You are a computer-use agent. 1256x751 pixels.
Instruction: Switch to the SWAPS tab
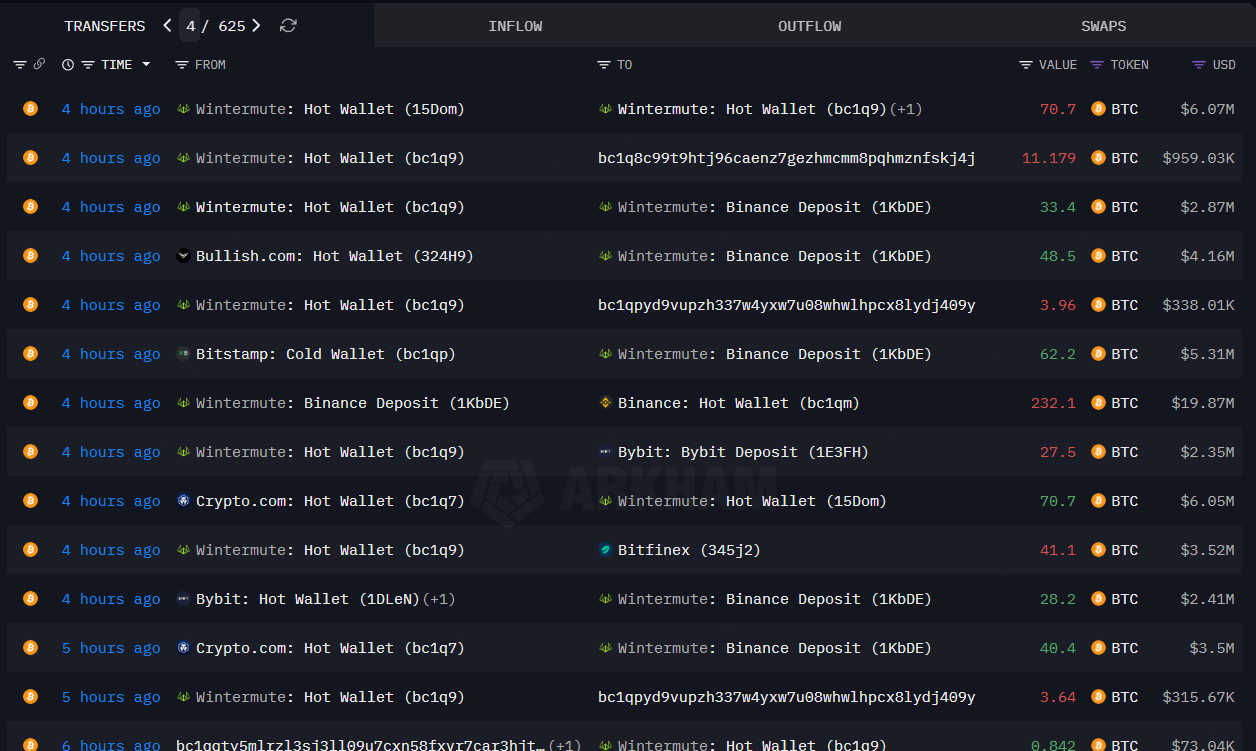[x=1104, y=26]
